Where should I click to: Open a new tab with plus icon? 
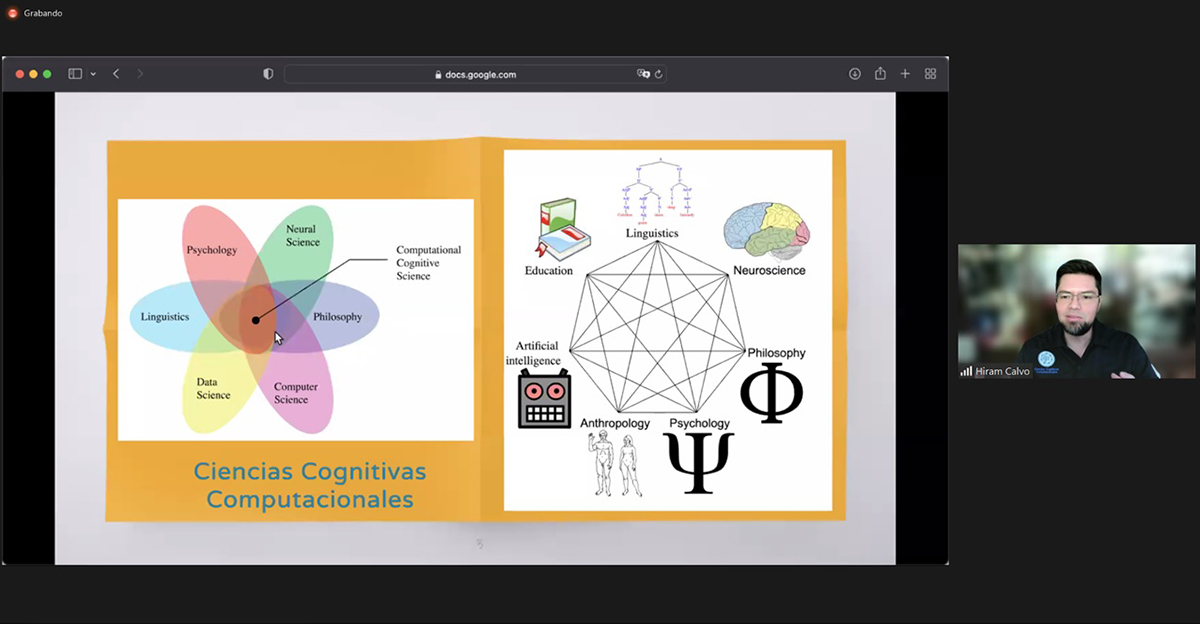click(x=905, y=74)
